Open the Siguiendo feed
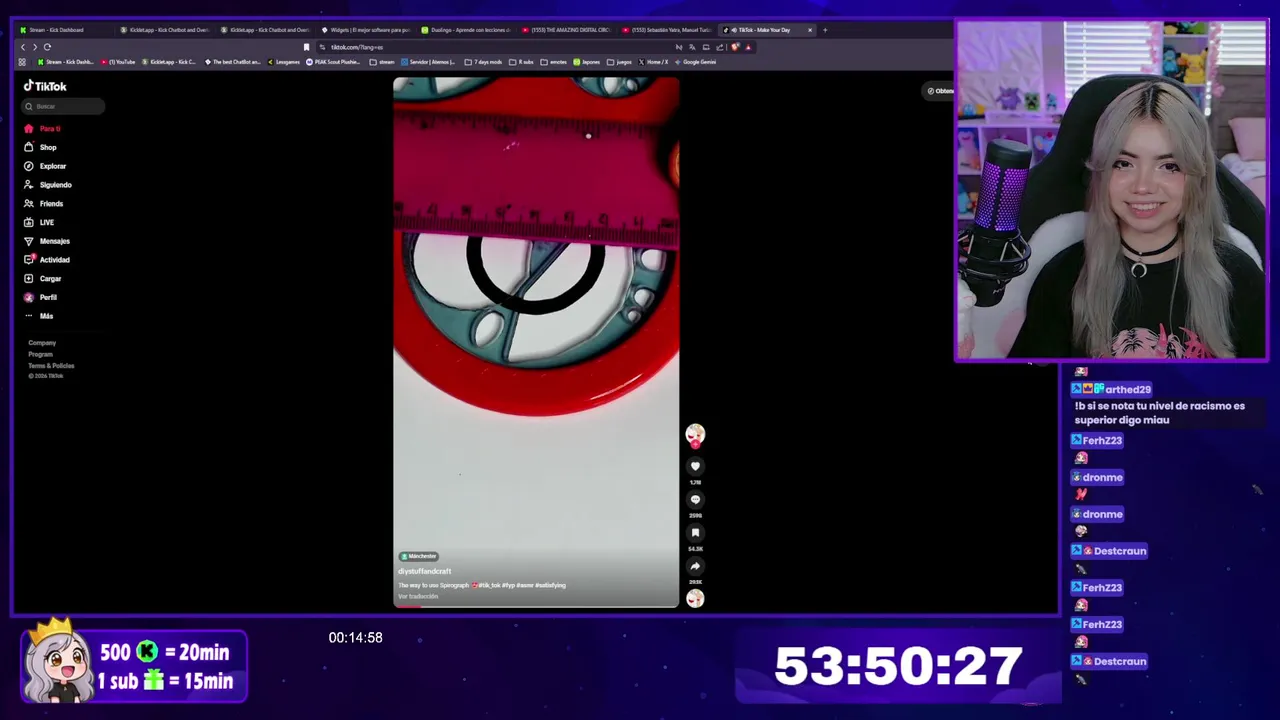Screen dimensions: 1280x720 48,185
